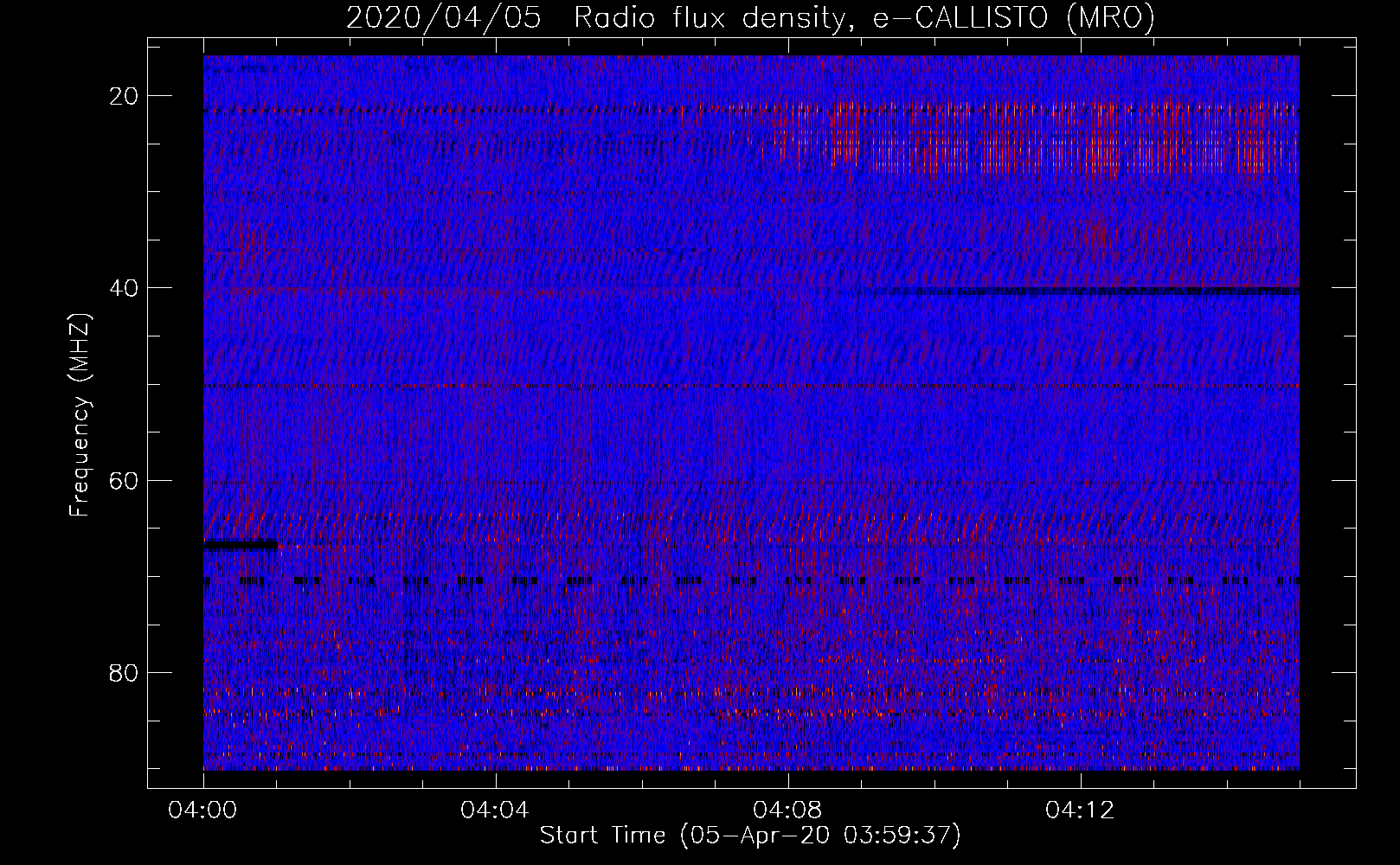Image resolution: width=1400 pixels, height=865 pixels.
Task: Click the '04:08' time tick label
Action: point(788,811)
